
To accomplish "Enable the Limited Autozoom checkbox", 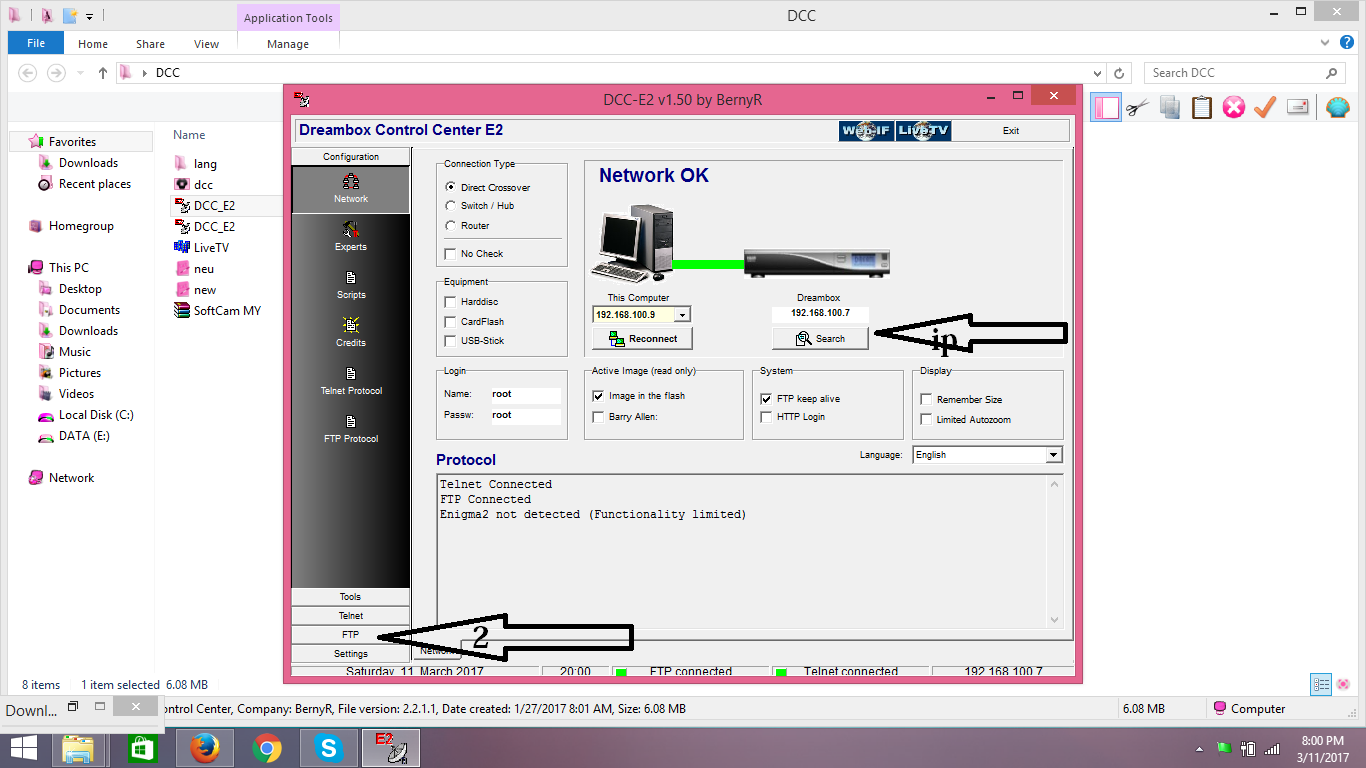I will click(x=926, y=420).
